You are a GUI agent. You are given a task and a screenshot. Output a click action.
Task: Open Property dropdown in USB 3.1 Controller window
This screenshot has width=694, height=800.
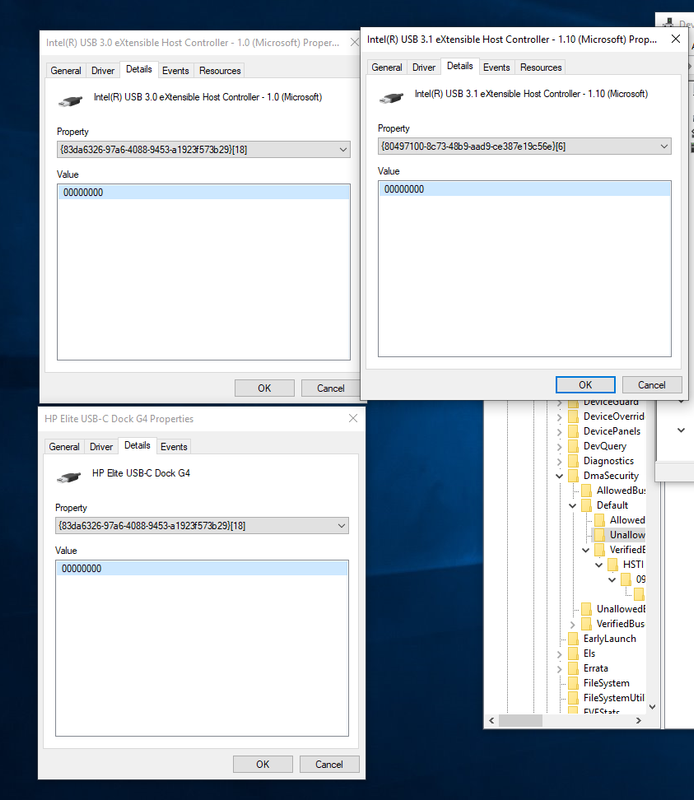525,146
